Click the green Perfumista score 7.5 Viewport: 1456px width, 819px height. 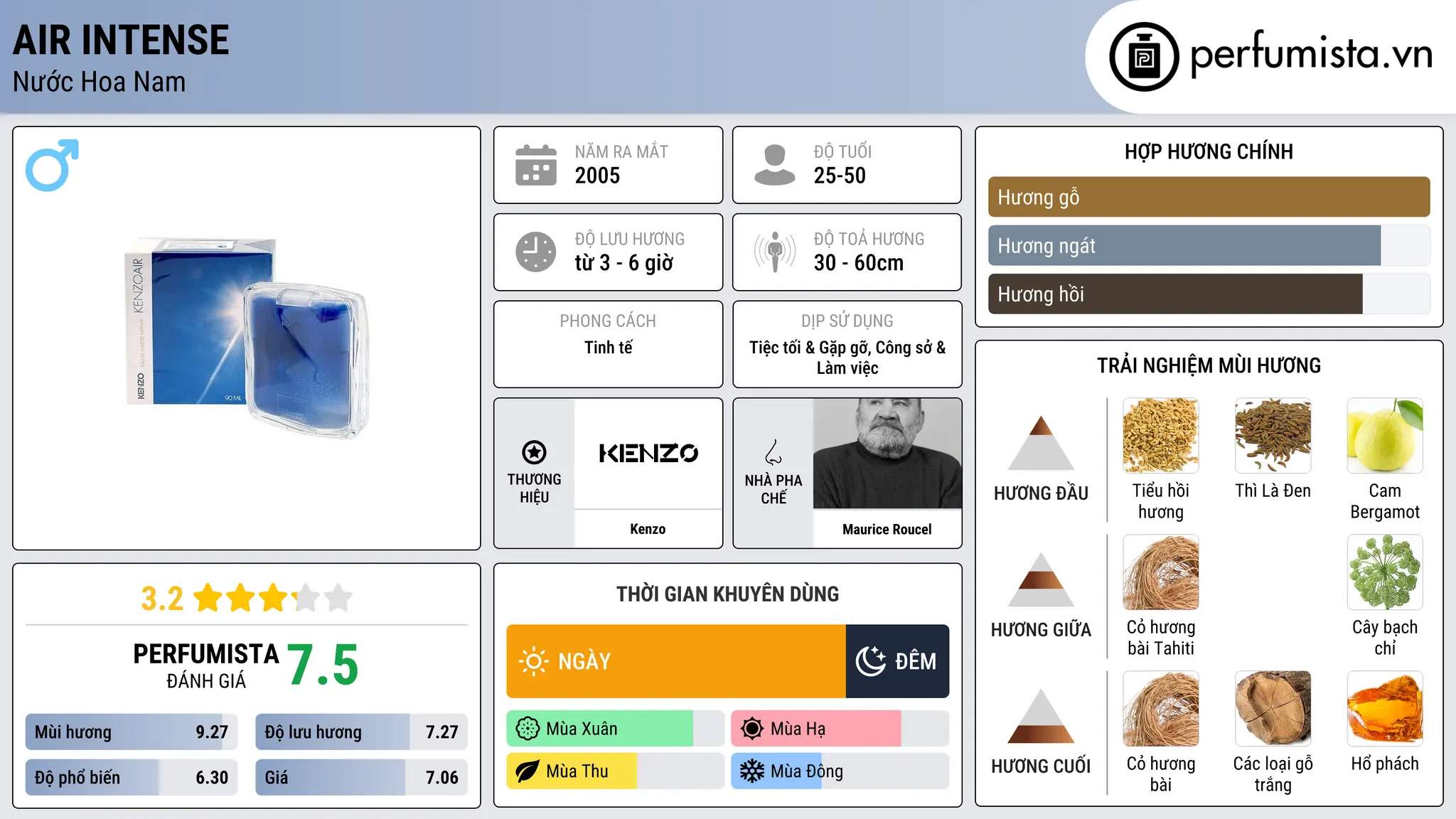pos(323,665)
